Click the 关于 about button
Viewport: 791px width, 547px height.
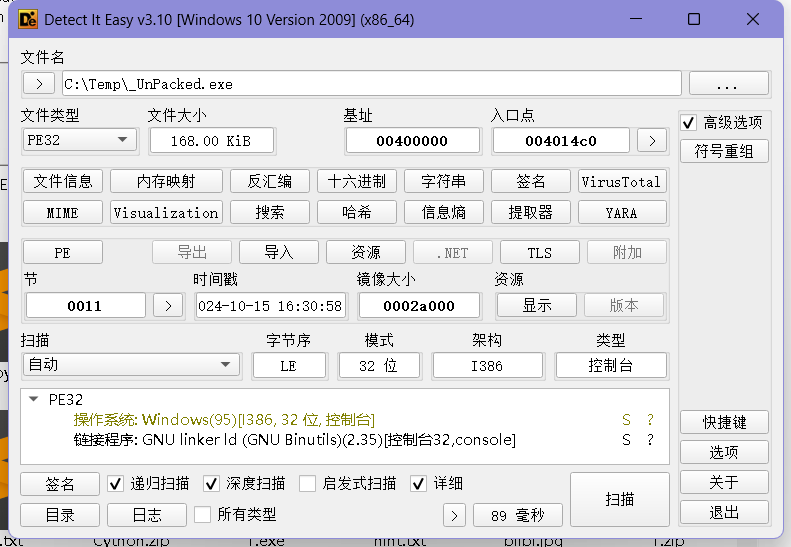(724, 482)
